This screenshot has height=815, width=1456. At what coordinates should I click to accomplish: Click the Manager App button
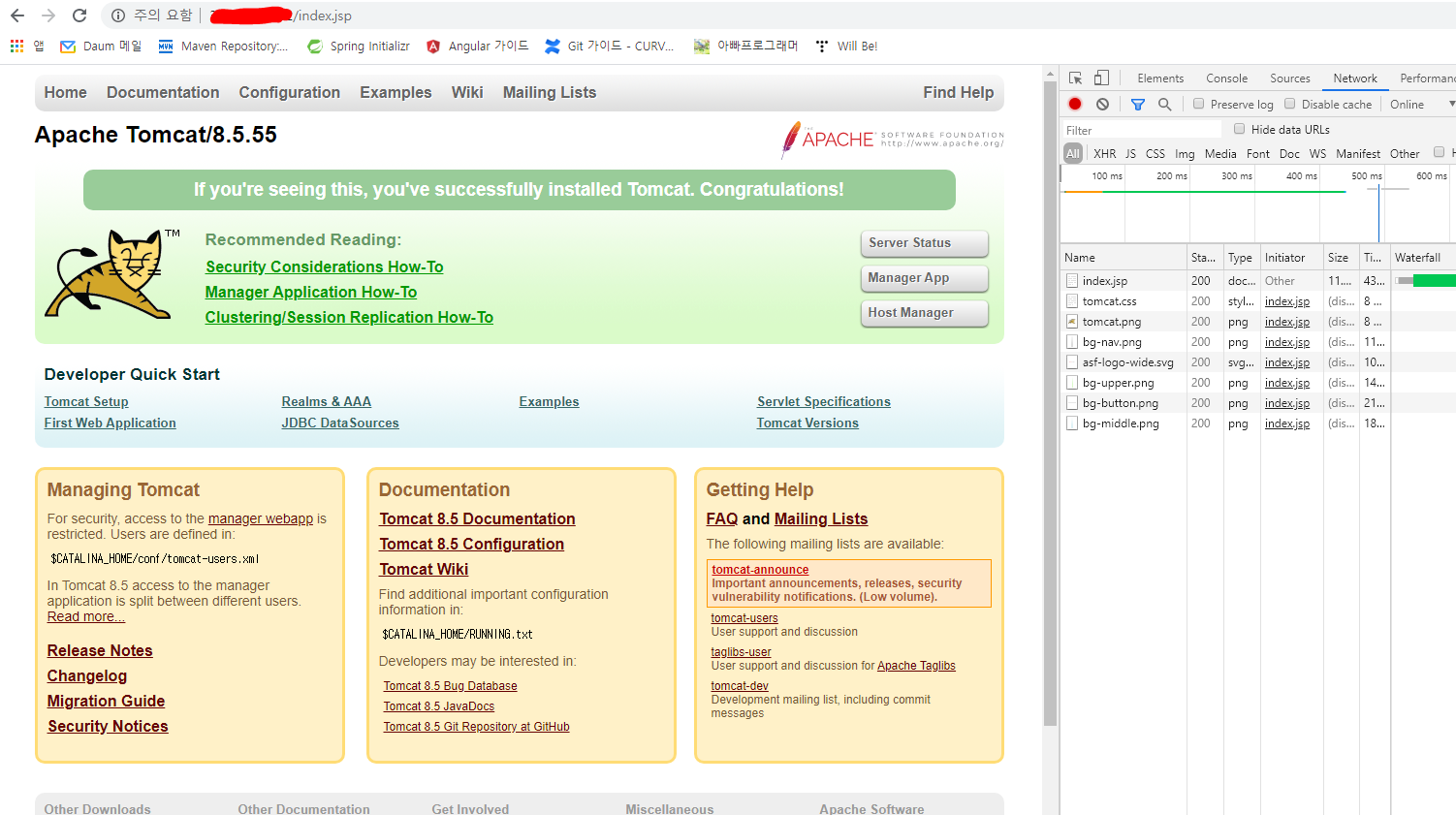925,278
